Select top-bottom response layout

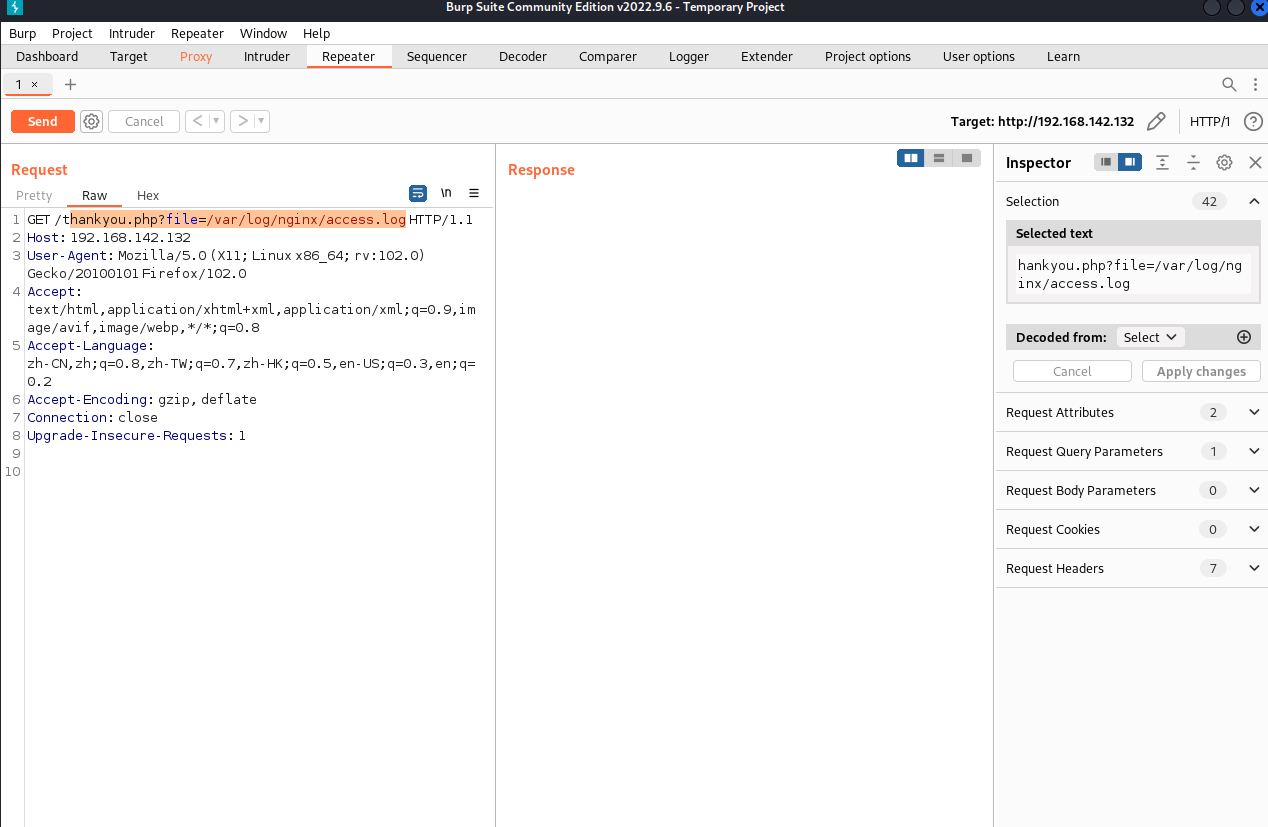pos(939,158)
